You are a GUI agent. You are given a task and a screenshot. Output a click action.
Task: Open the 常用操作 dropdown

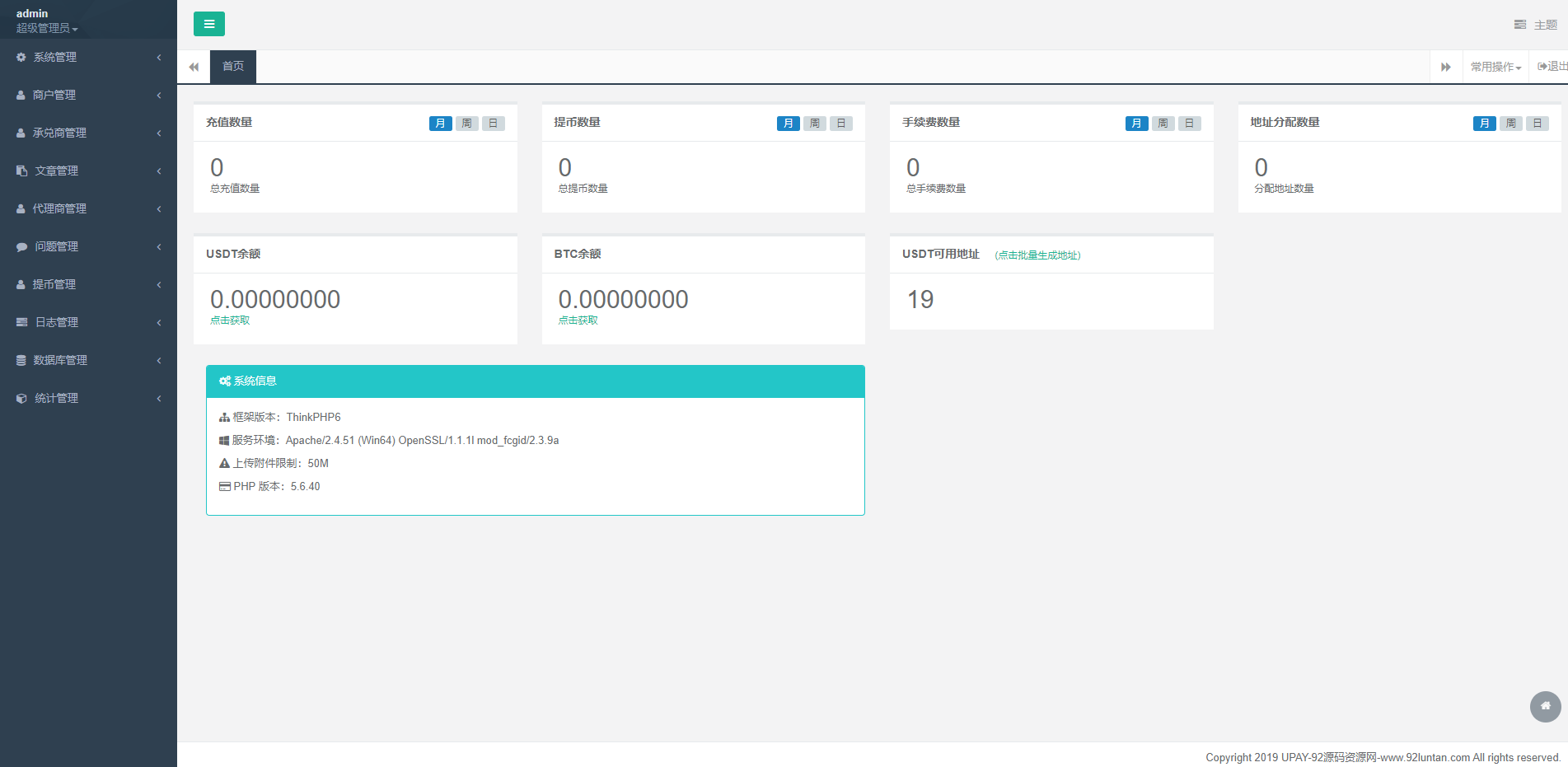click(x=1495, y=67)
